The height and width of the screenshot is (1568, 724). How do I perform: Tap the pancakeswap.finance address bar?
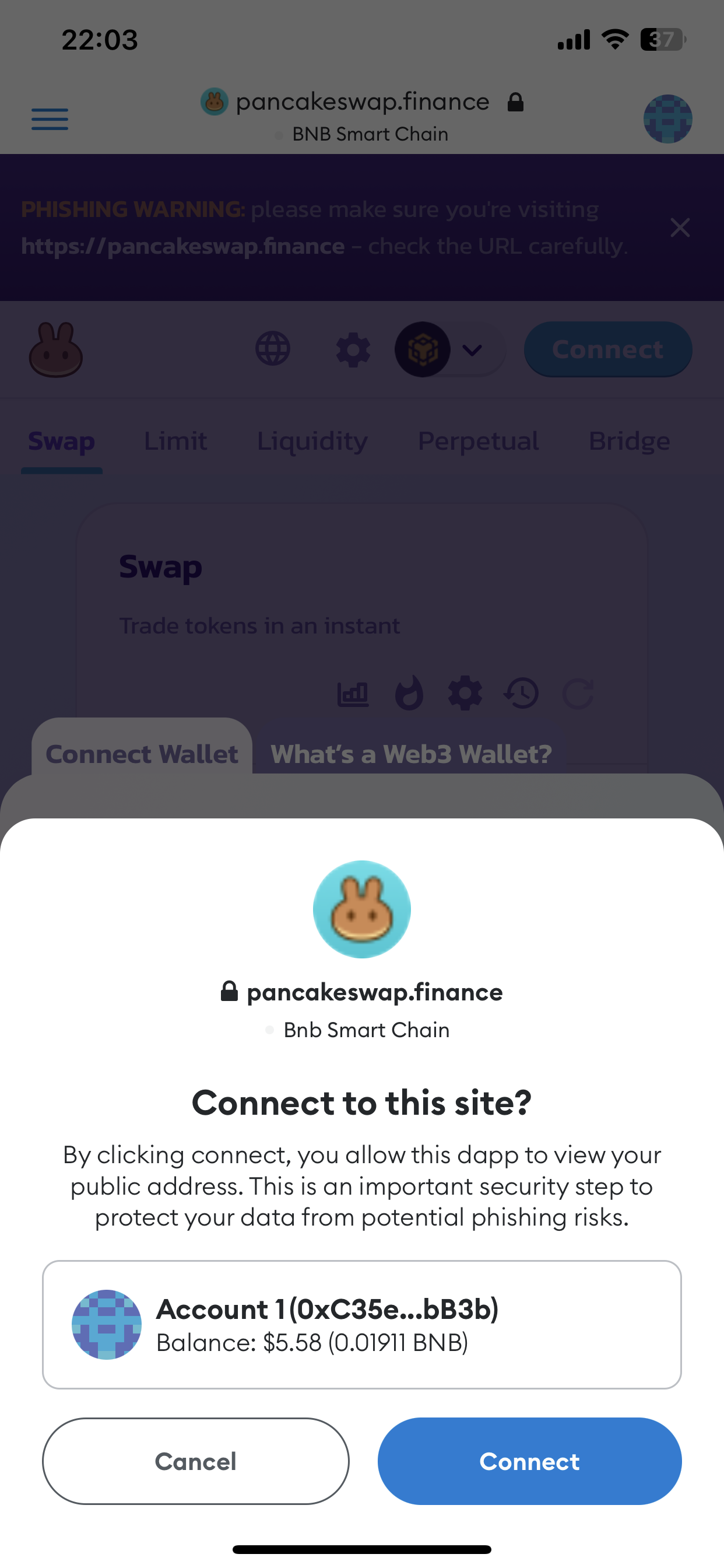tap(363, 116)
